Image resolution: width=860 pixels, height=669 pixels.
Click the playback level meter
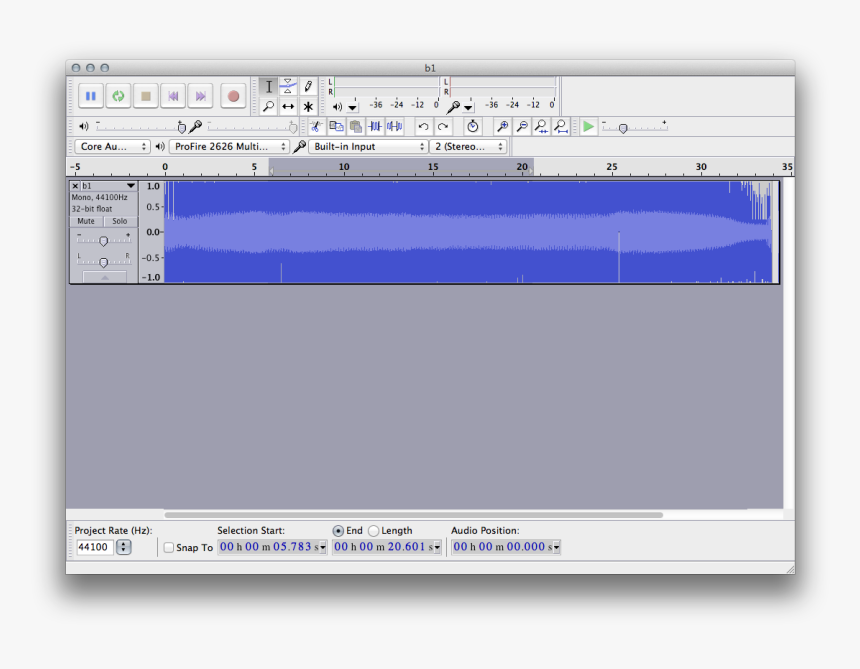[387, 87]
